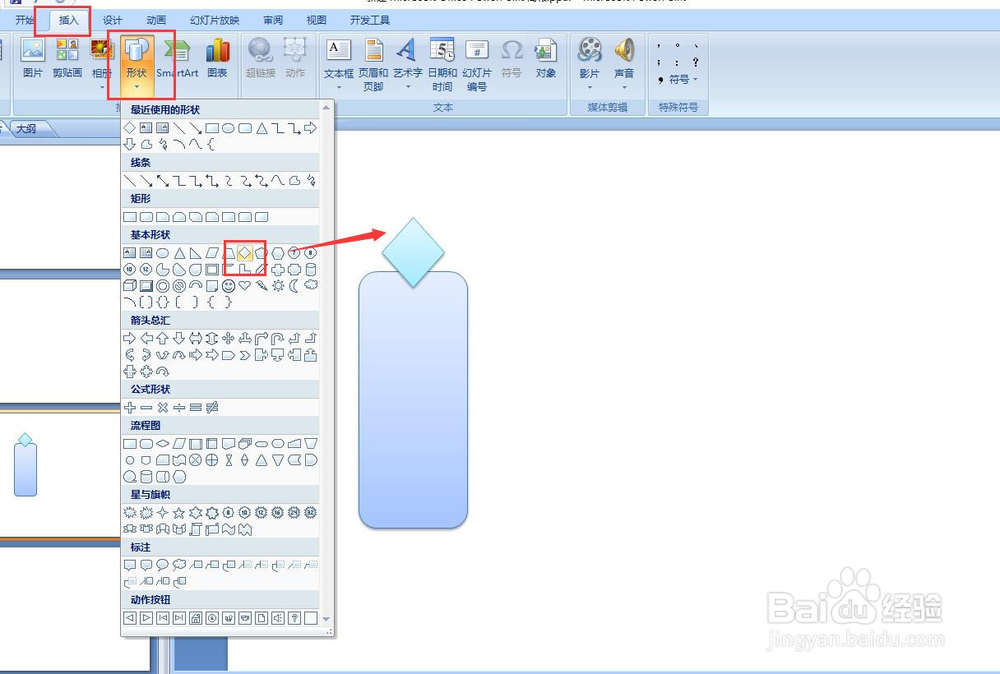
Task: Choose the four-point star in 星与旗帜
Action: 163,513
